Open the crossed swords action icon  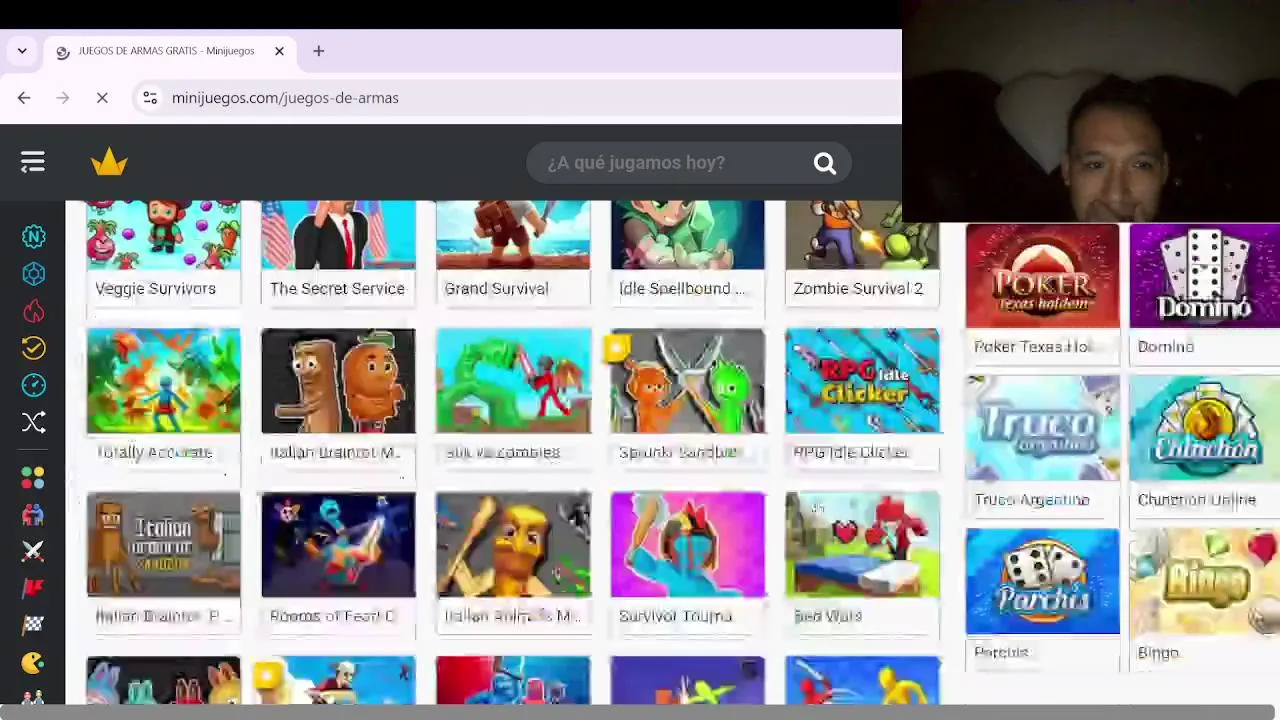[33, 551]
